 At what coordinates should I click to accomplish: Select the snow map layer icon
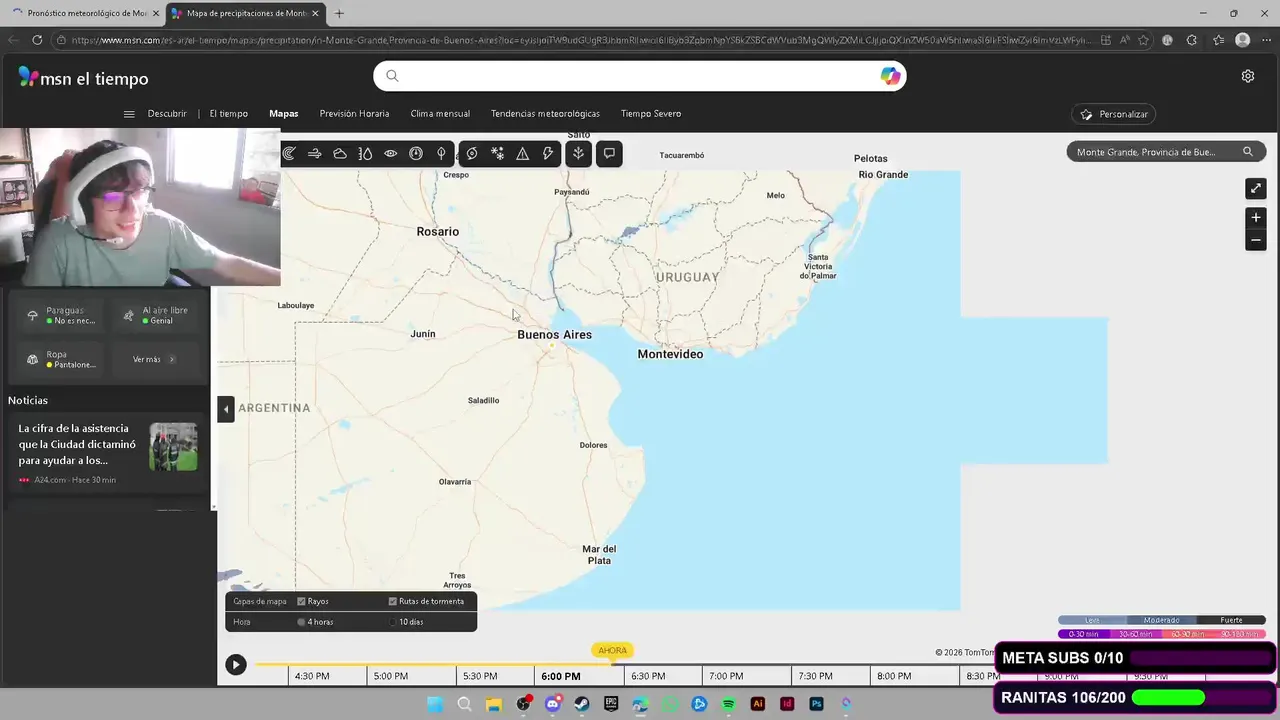tap(497, 154)
